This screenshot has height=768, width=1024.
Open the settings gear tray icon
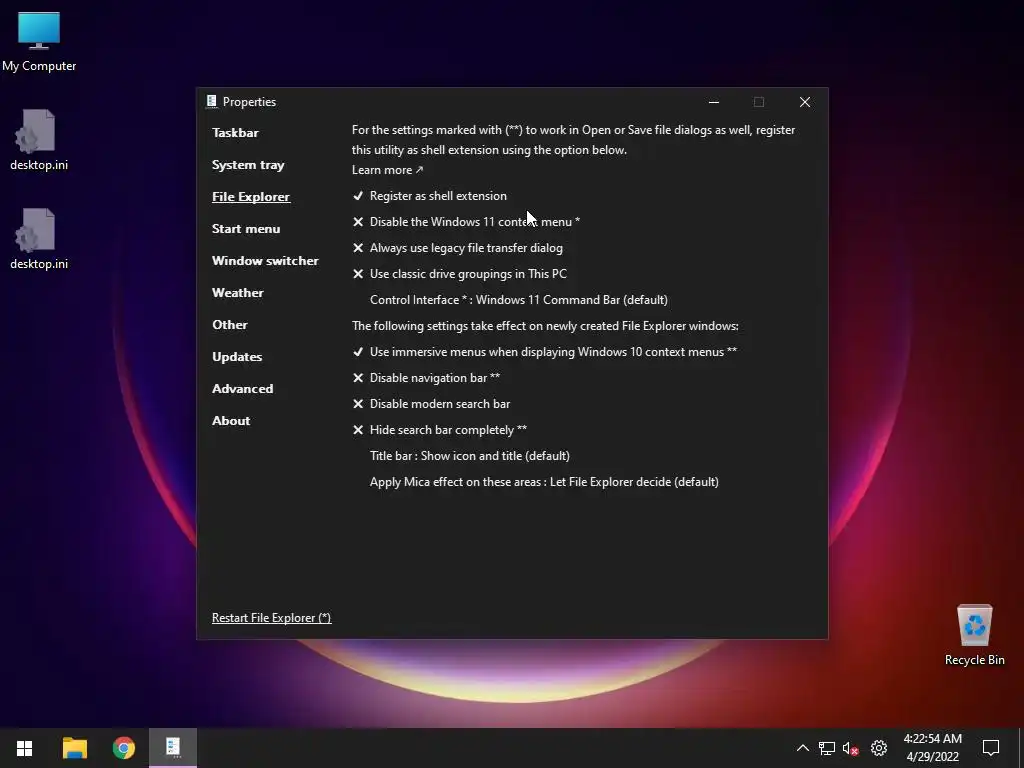click(x=879, y=748)
